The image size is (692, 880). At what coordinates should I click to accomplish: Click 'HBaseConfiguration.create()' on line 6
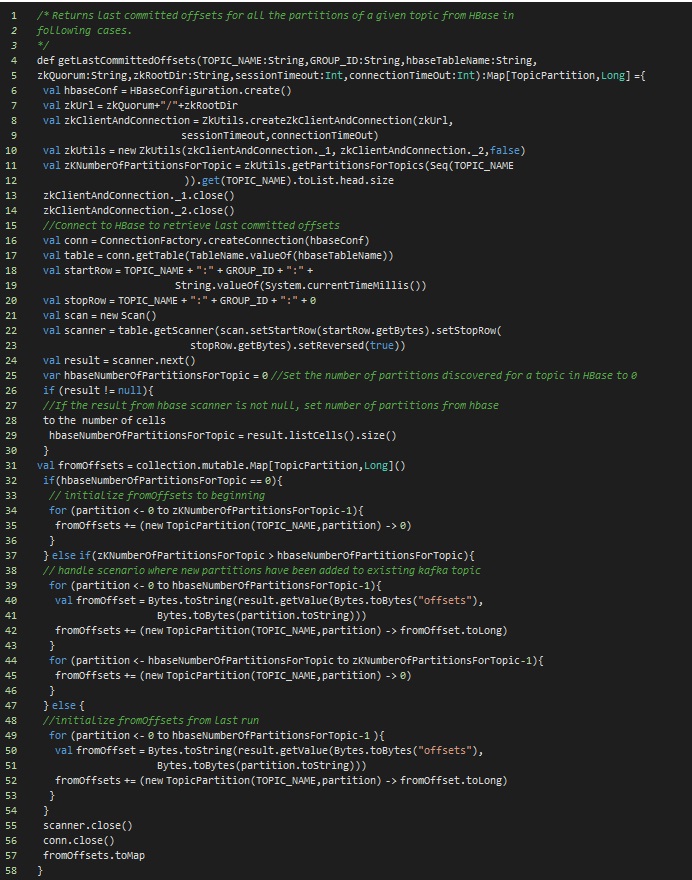tap(210, 90)
